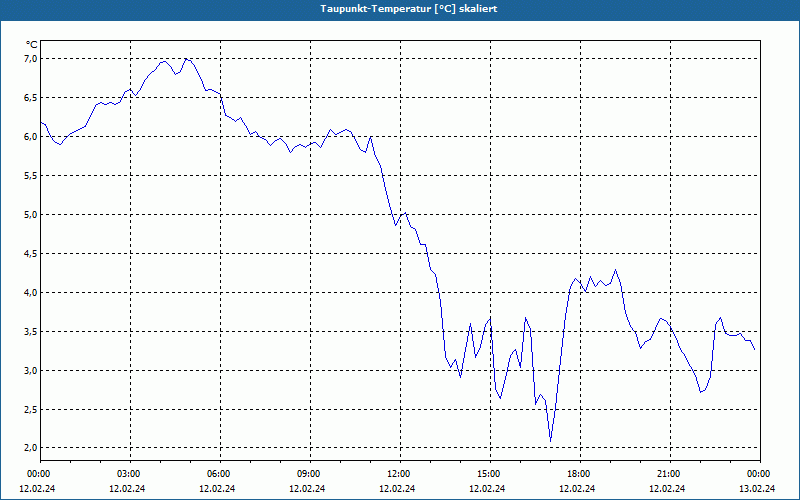Select the '21:00' time label

[669, 474]
